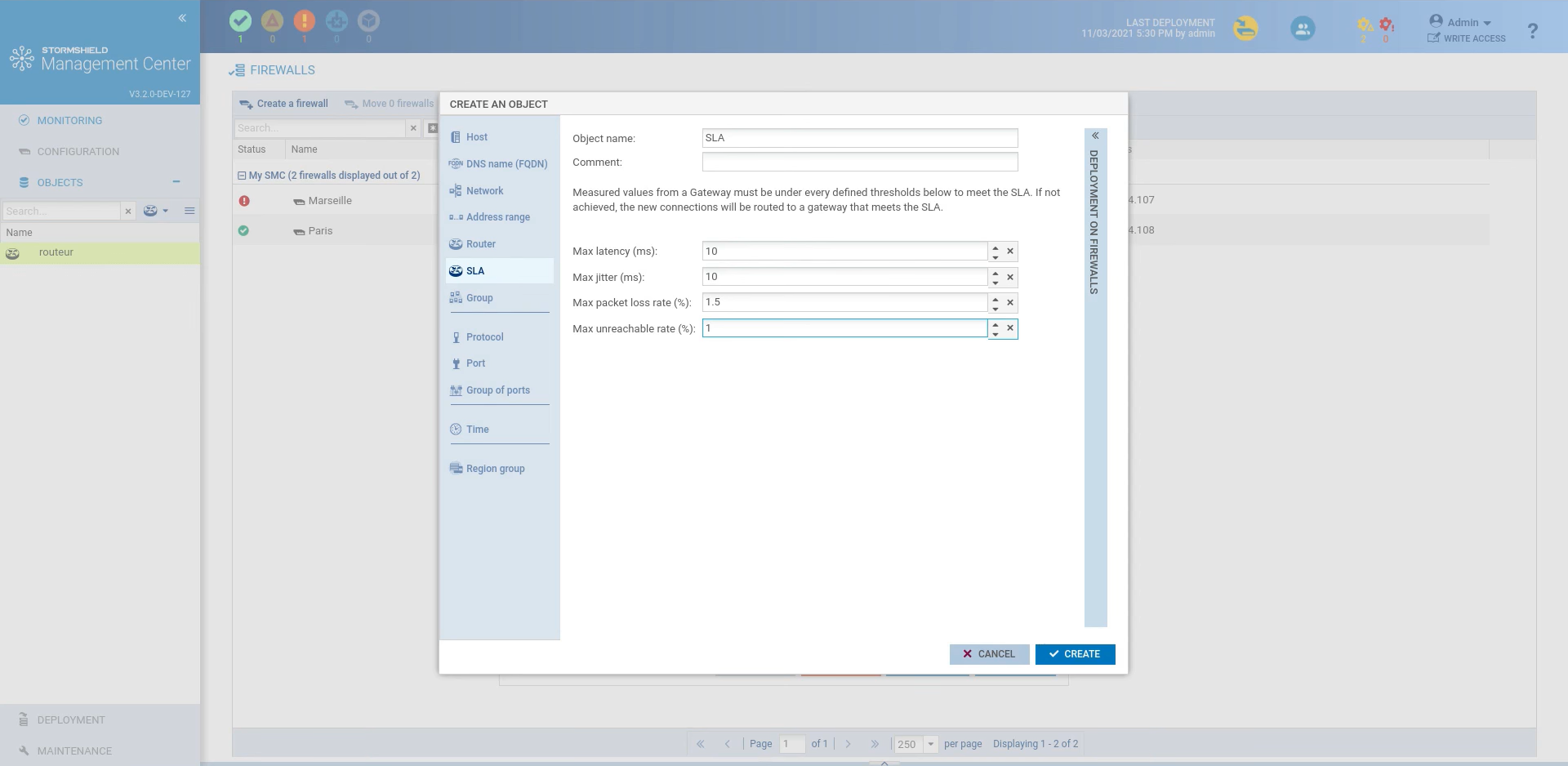
Task: Click the green OK status icon in header
Action: (240, 21)
